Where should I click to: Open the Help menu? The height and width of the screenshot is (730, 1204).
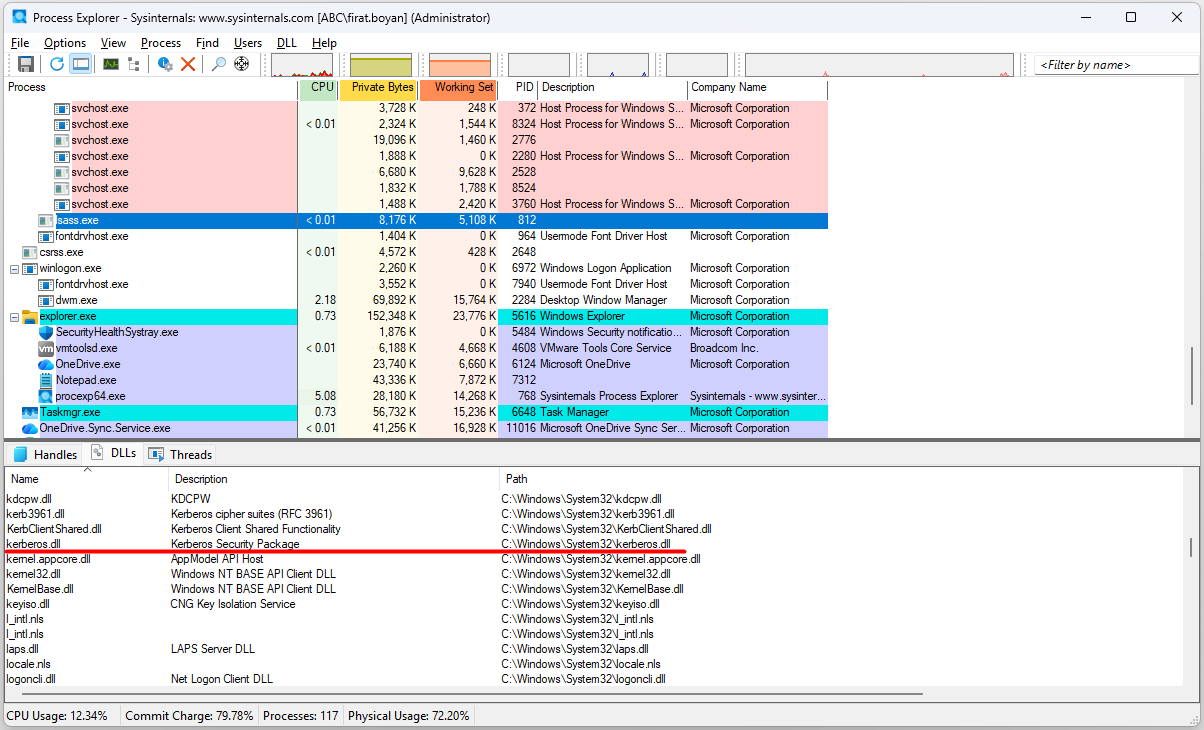pyautogui.click(x=324, y=43)
